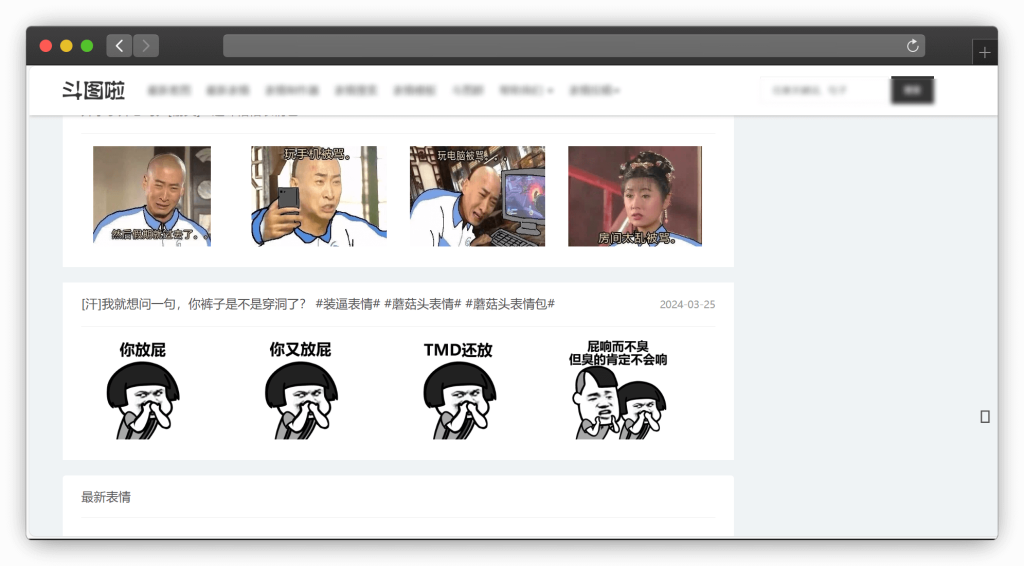This screenshot has width=1024, height=566.
Task: Open the TMD还放 mushroom-head meme
Action: [x=458, y=390]
